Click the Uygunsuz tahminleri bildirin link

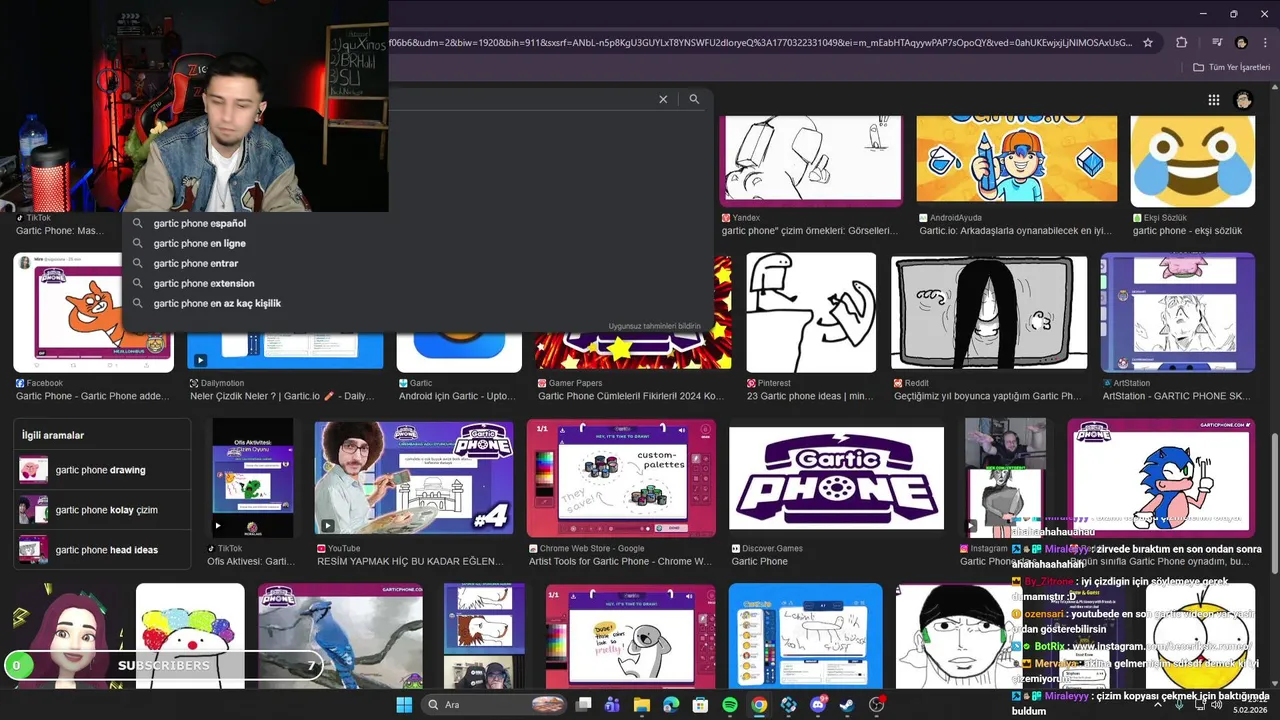coord(654,326)
